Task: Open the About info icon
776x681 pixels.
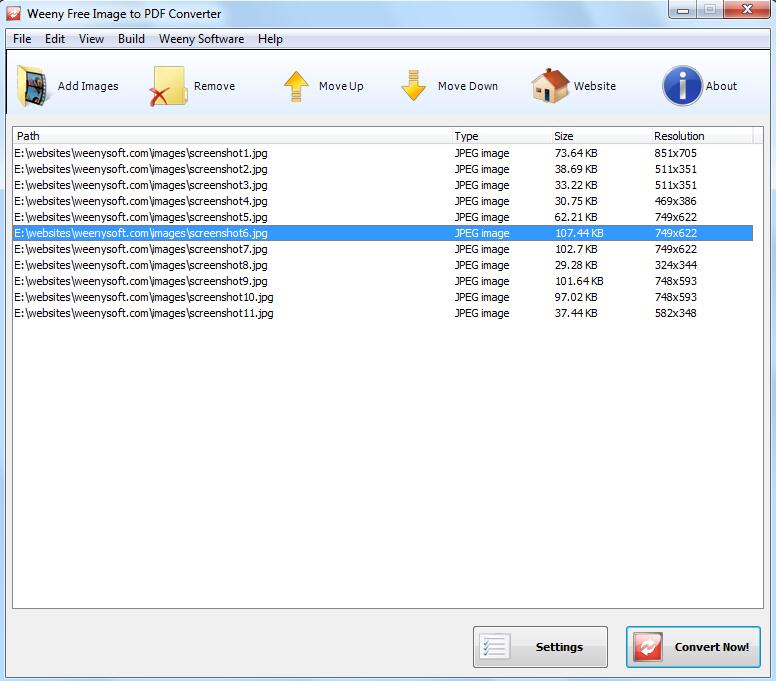Action: (x=682, y=86)
